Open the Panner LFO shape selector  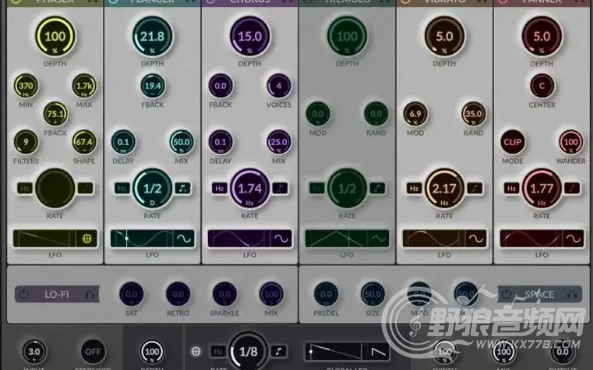tap(573, 239)
